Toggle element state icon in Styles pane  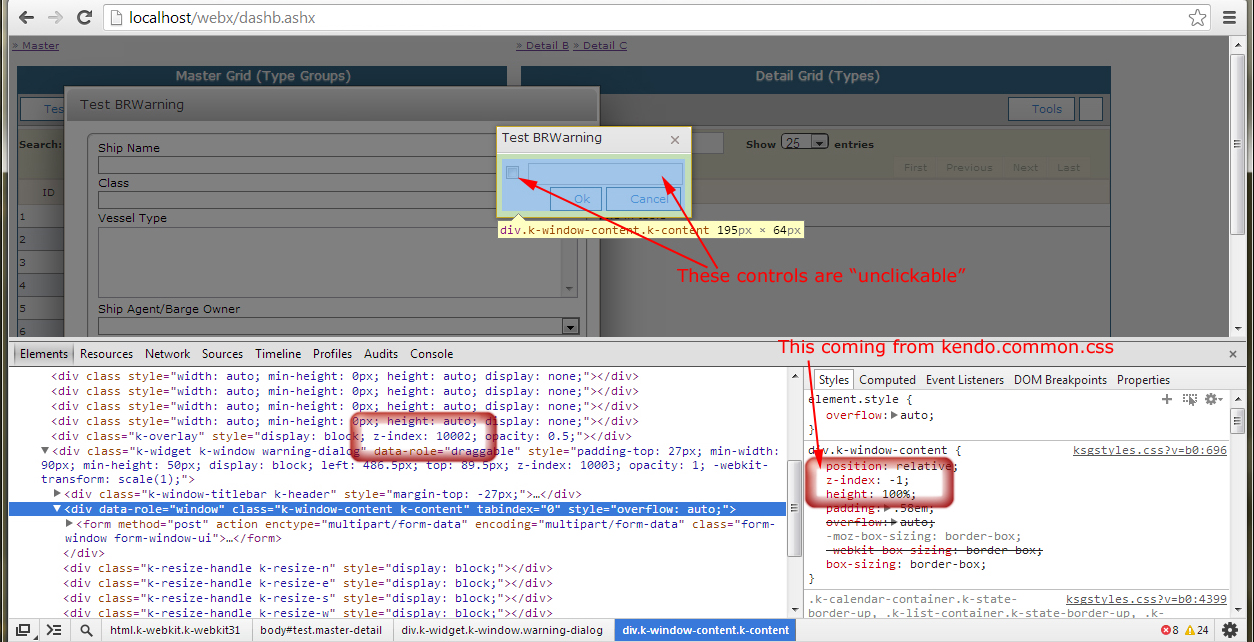[x=1189, y=399]
